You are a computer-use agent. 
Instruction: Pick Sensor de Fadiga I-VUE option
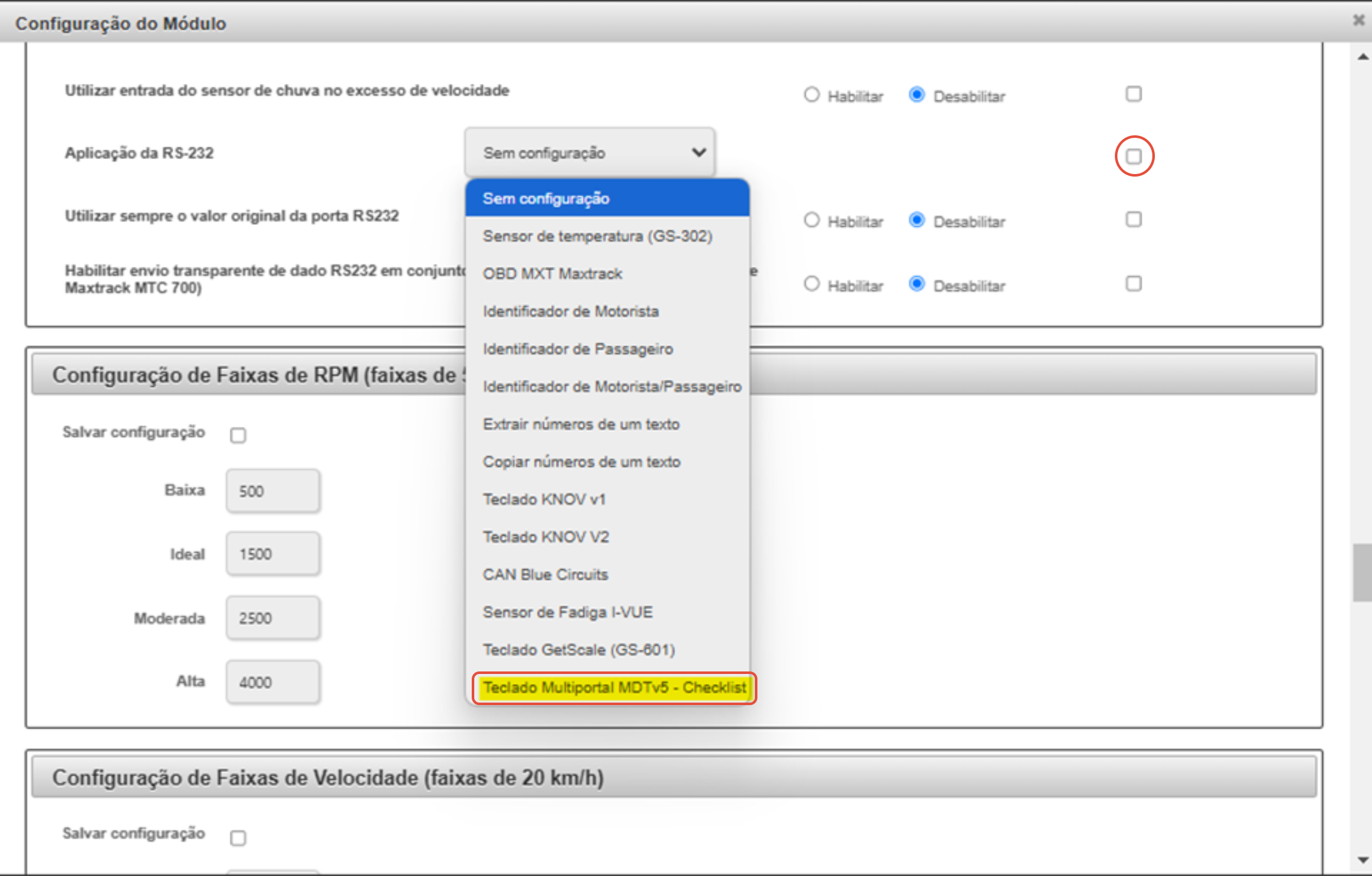pos(567,612)
